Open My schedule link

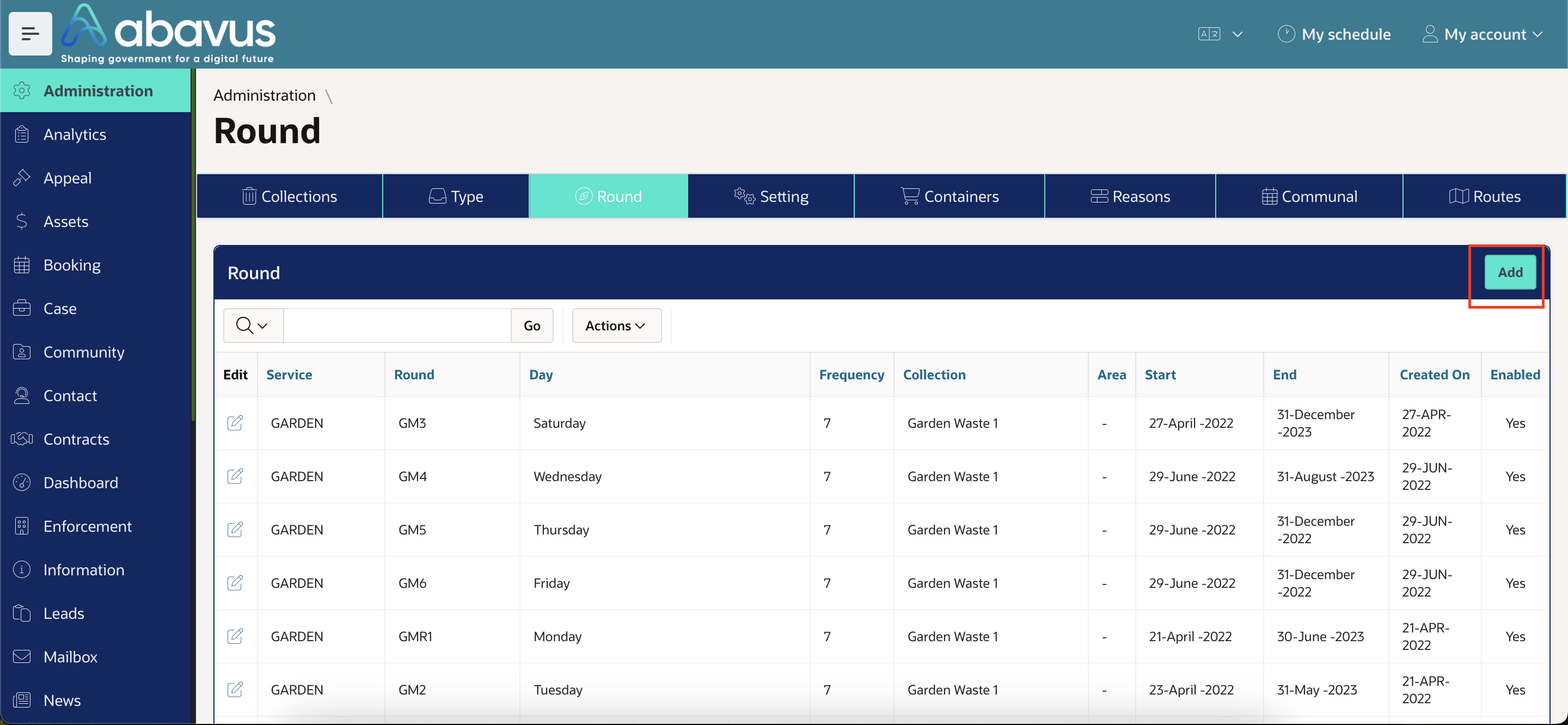click(x=1334, y=34)
